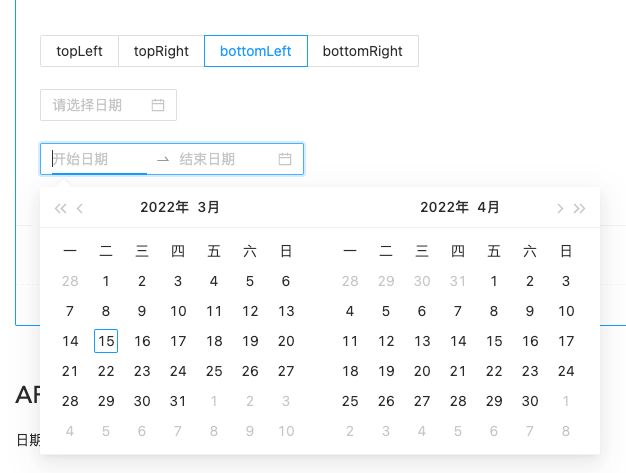Select topLeft placement option

coord(79,51)
